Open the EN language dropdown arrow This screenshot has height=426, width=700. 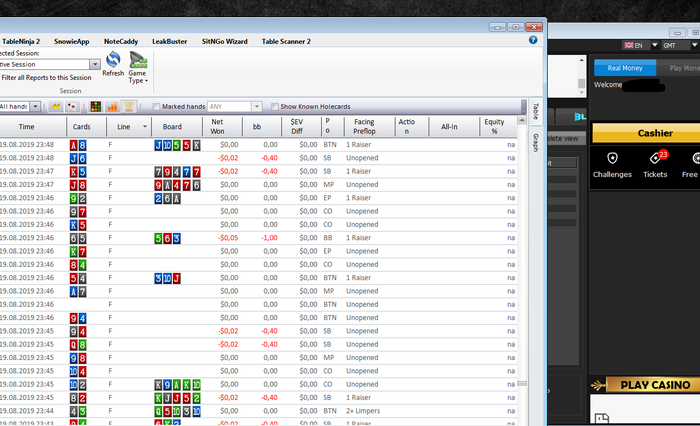pyautogui.click(x=654, y=45)
